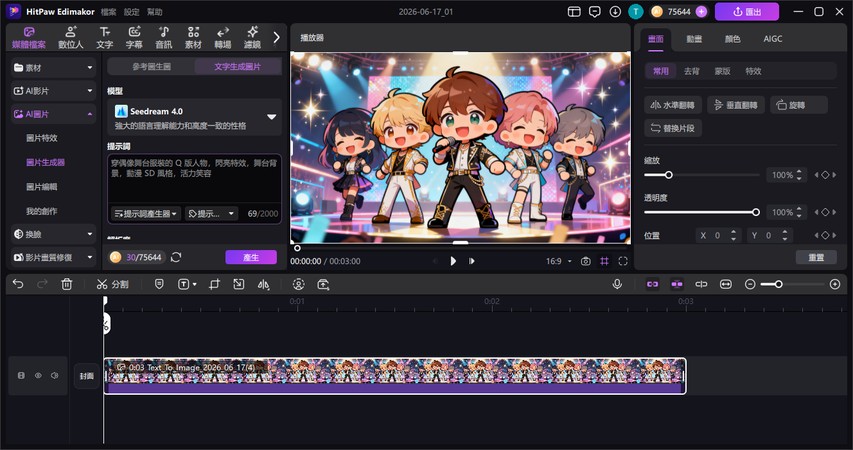853x450 pixels.
Task: Crop the clip with crop icon
Action: pos(214,284)
